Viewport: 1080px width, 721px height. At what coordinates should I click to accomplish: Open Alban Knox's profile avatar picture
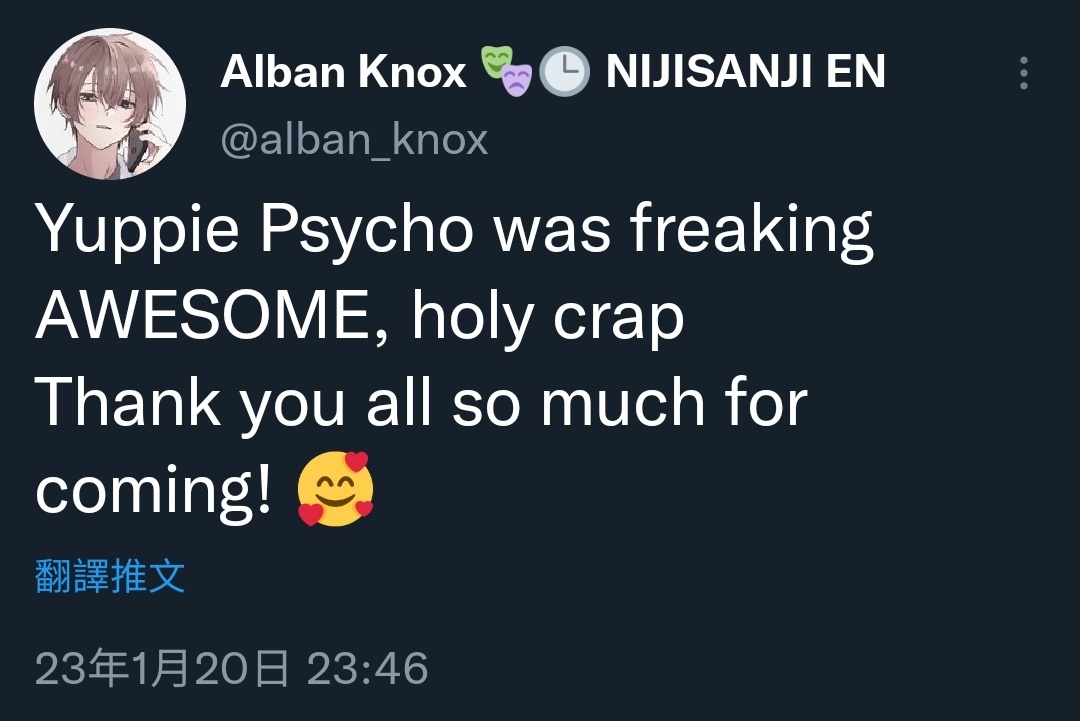[110, 103]
